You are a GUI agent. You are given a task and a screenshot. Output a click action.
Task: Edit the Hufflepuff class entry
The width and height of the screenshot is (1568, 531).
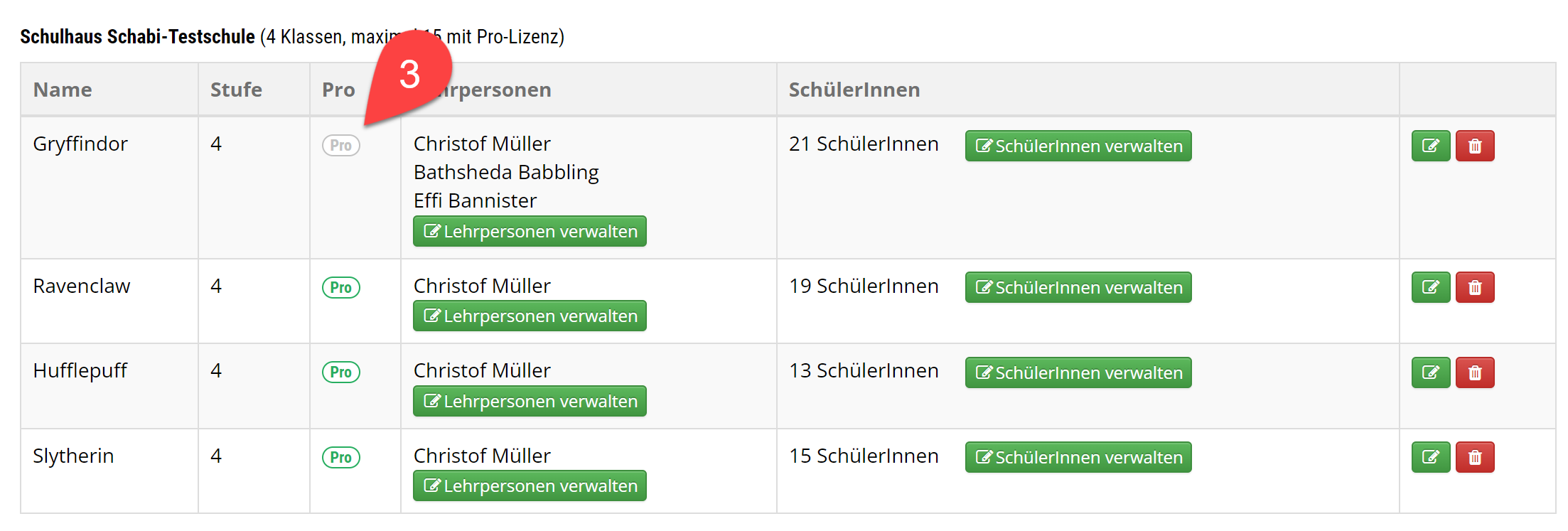point(1431,372)
